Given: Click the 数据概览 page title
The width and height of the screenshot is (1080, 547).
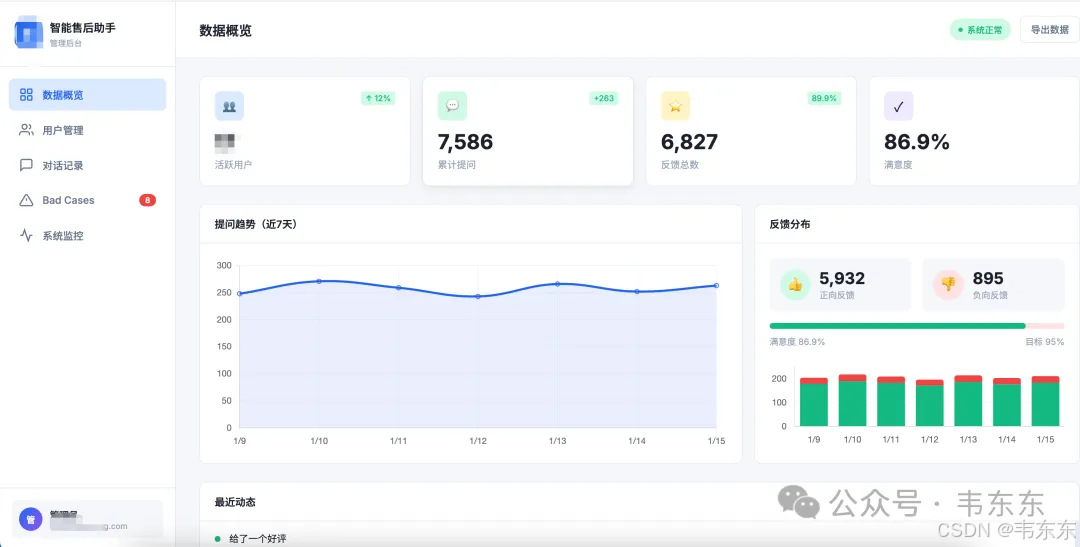Looking at the screenshot, I should pos(225,30).
